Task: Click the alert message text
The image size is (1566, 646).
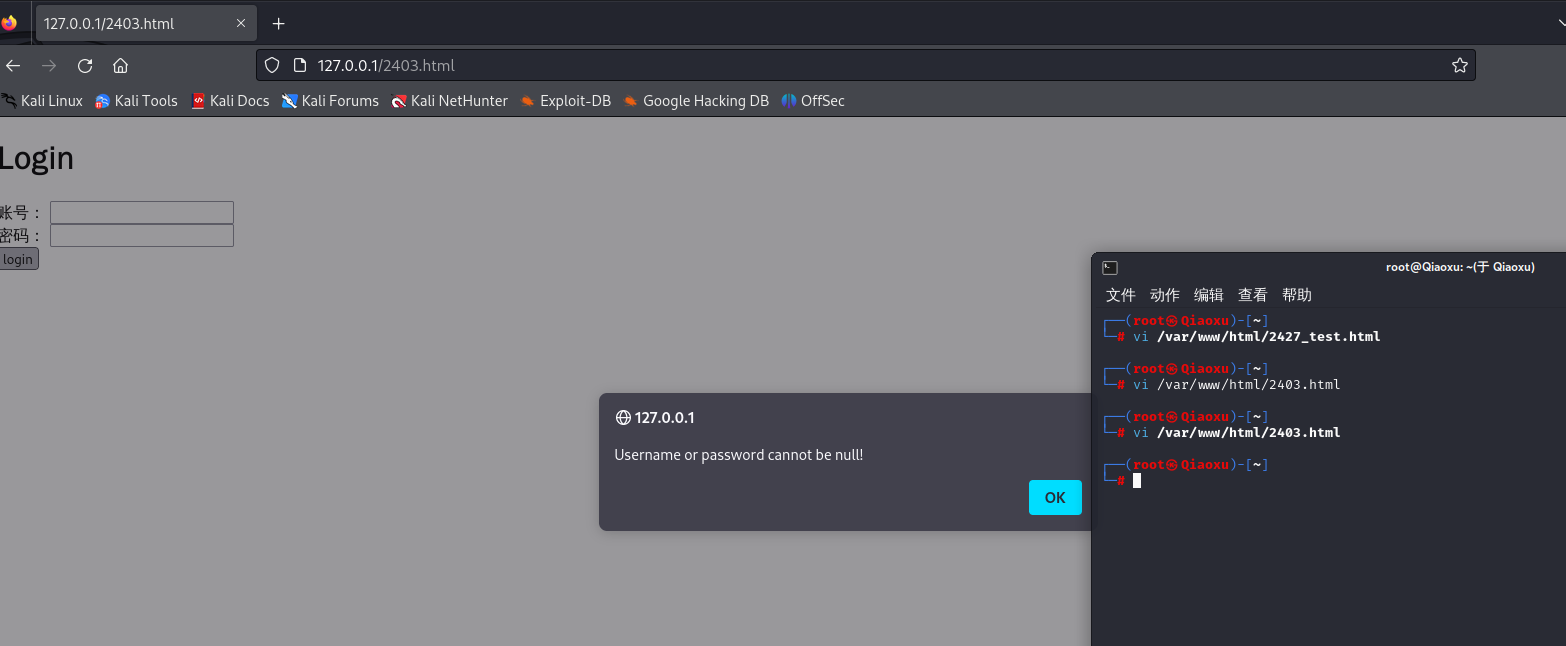Action: (738, 455)
